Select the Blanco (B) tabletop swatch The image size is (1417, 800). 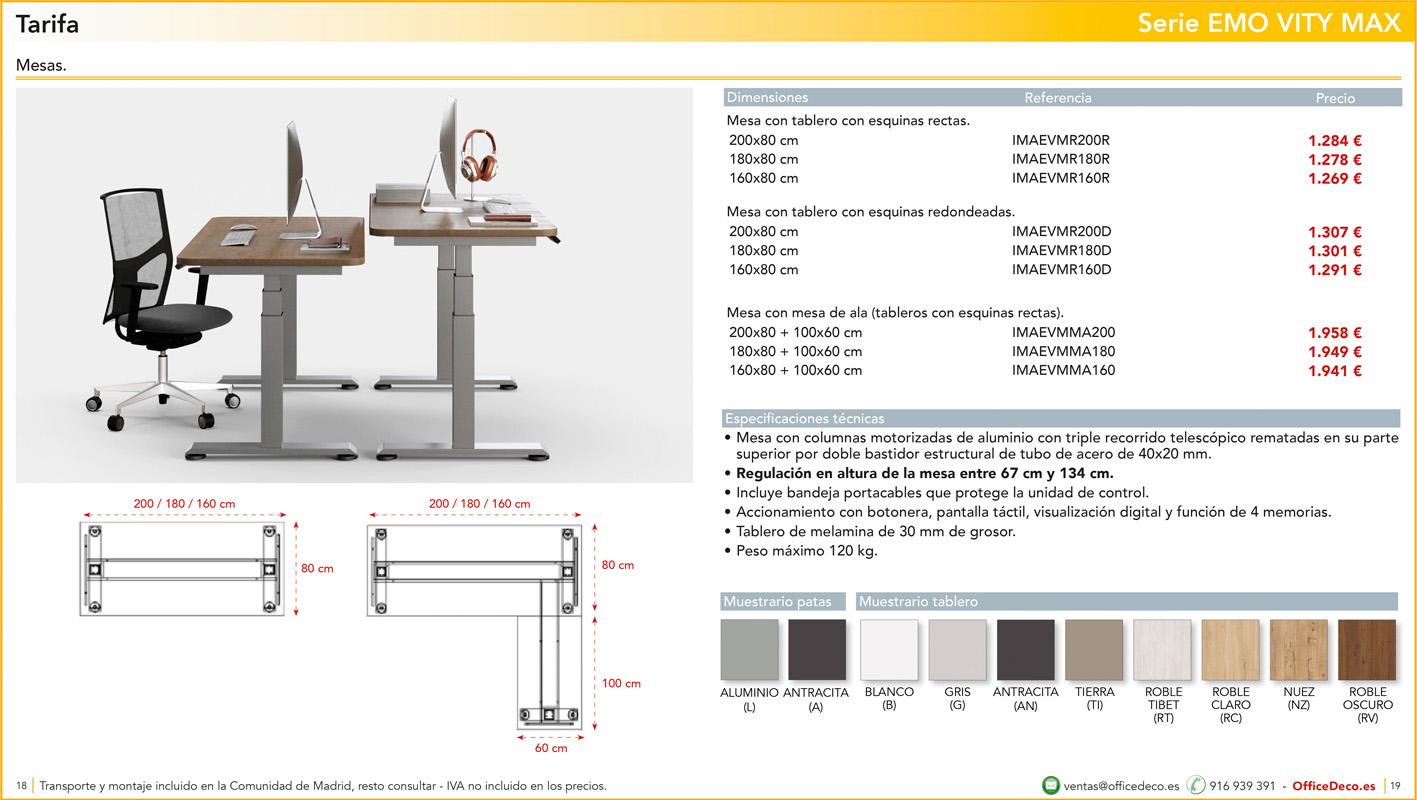coord(889,650)
